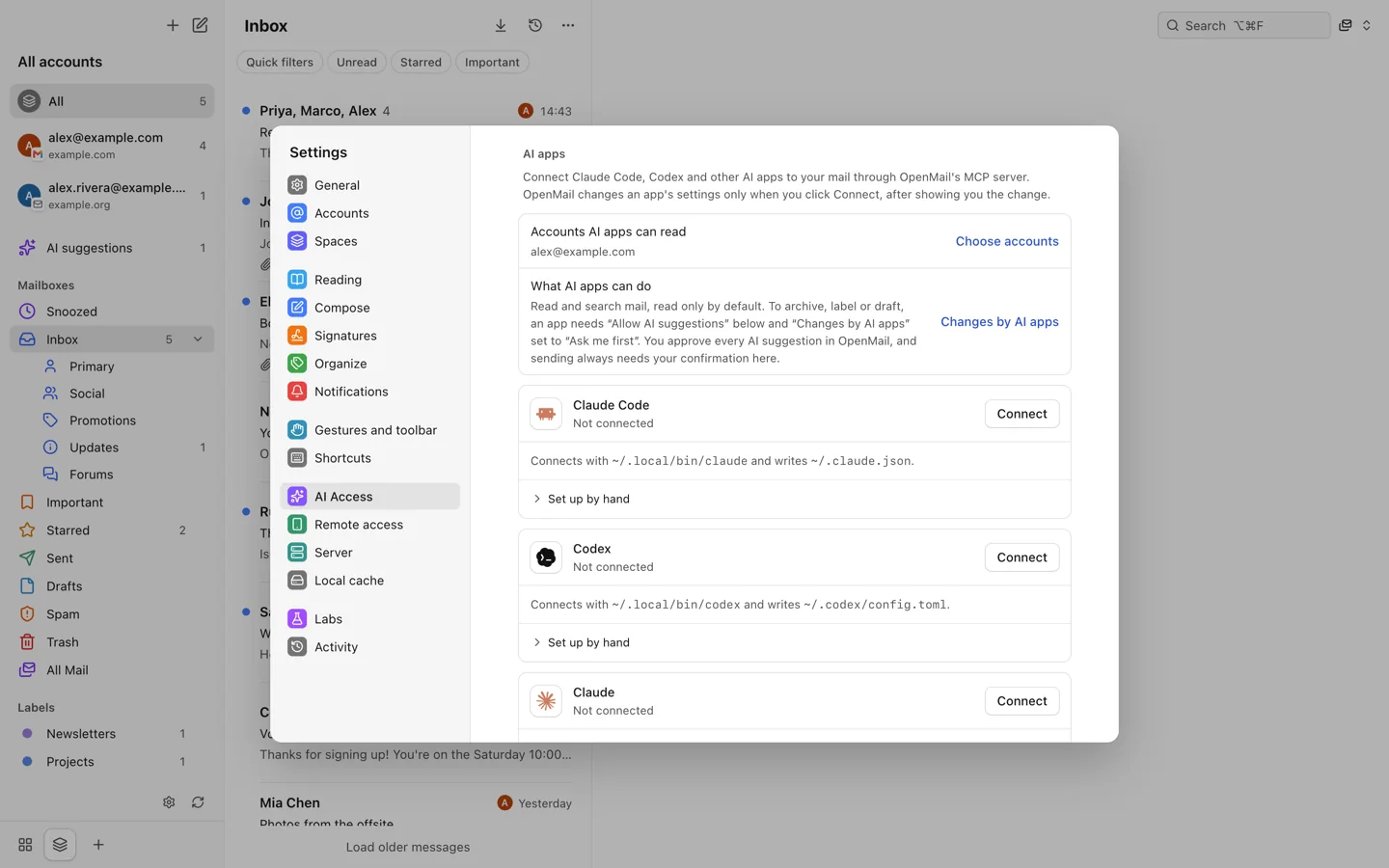The image size is (1389, 868).
Task: Click the Codex app icon
Action: (x=546, y=557)
